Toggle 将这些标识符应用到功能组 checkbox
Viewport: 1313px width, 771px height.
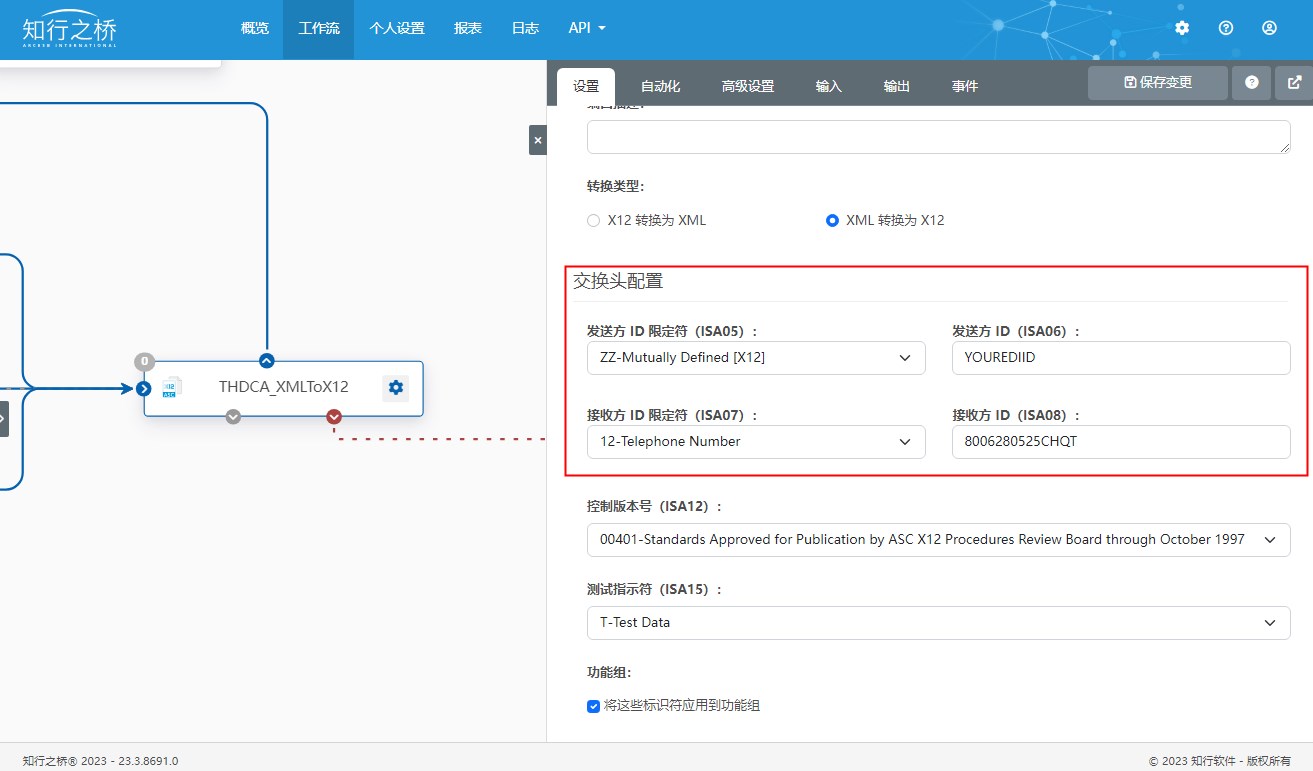[x=593, y=706]
